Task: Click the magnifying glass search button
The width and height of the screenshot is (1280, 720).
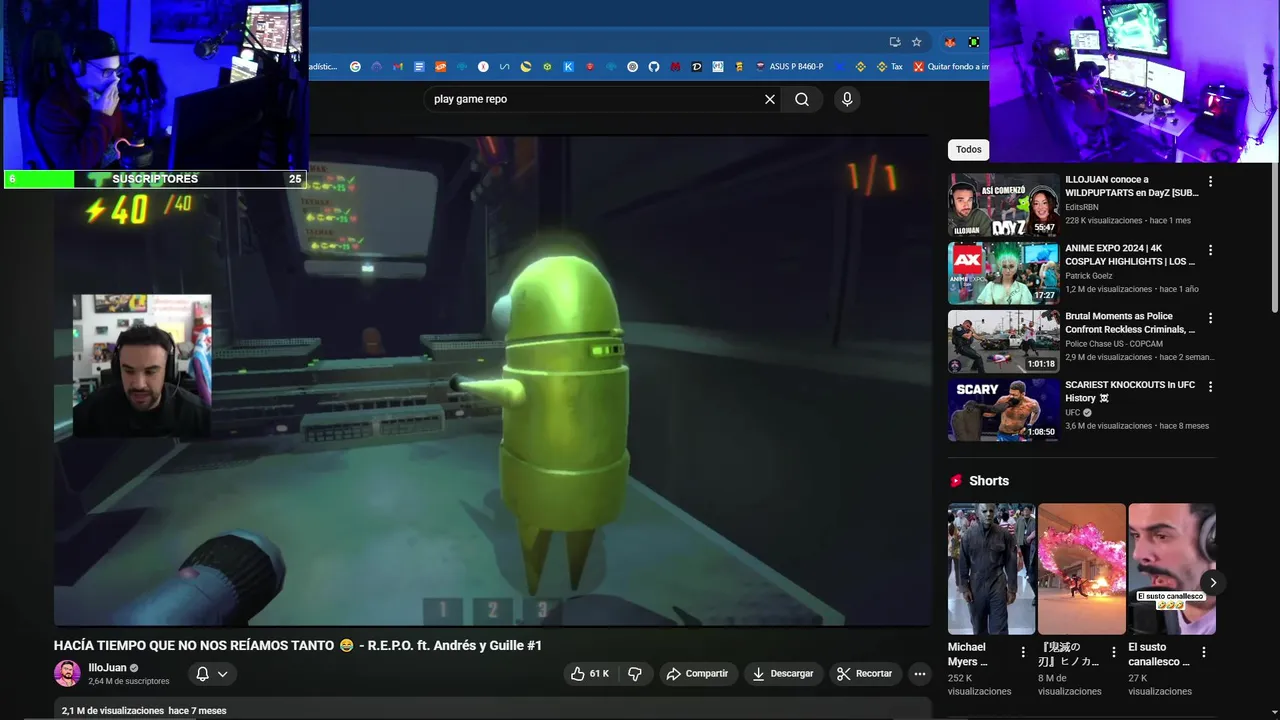Action: (x=802, y=99)
